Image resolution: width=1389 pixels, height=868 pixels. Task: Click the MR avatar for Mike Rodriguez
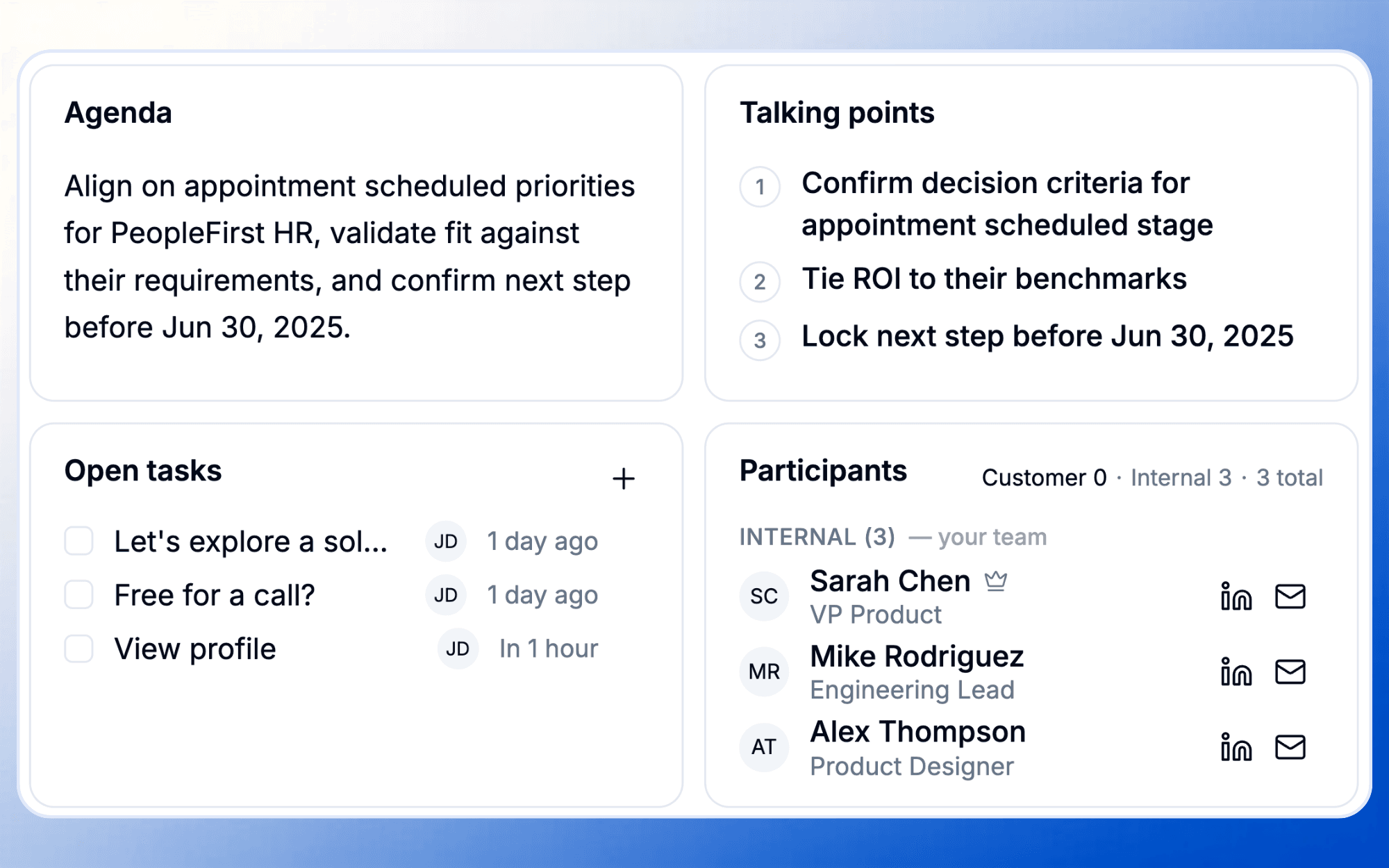pos(764,672)
